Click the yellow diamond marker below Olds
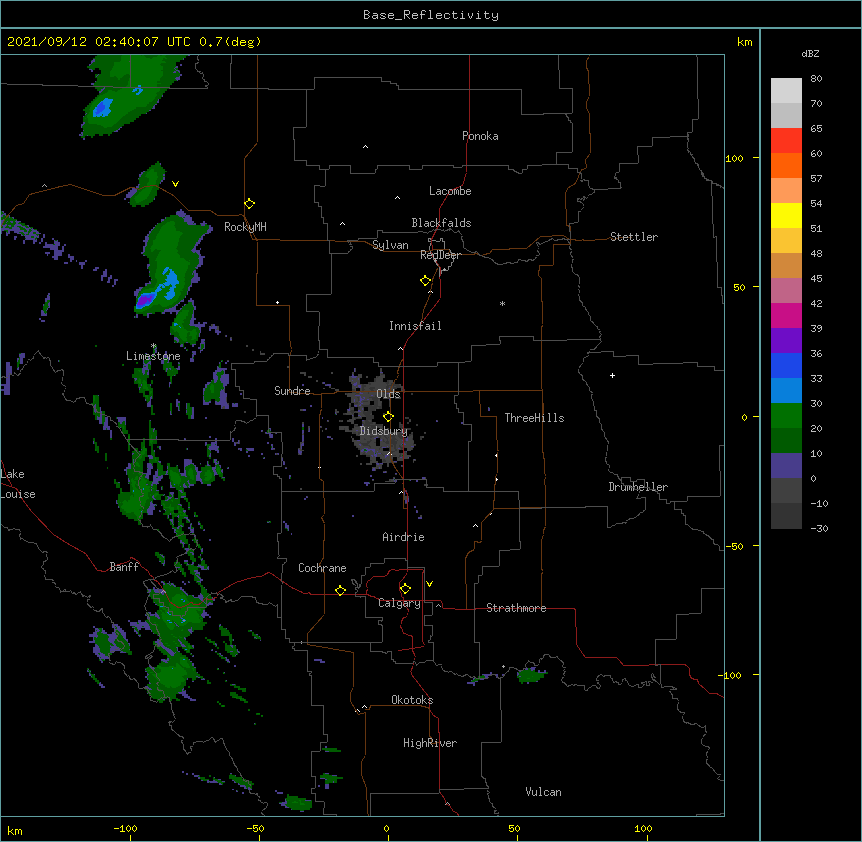 (389, 417)
